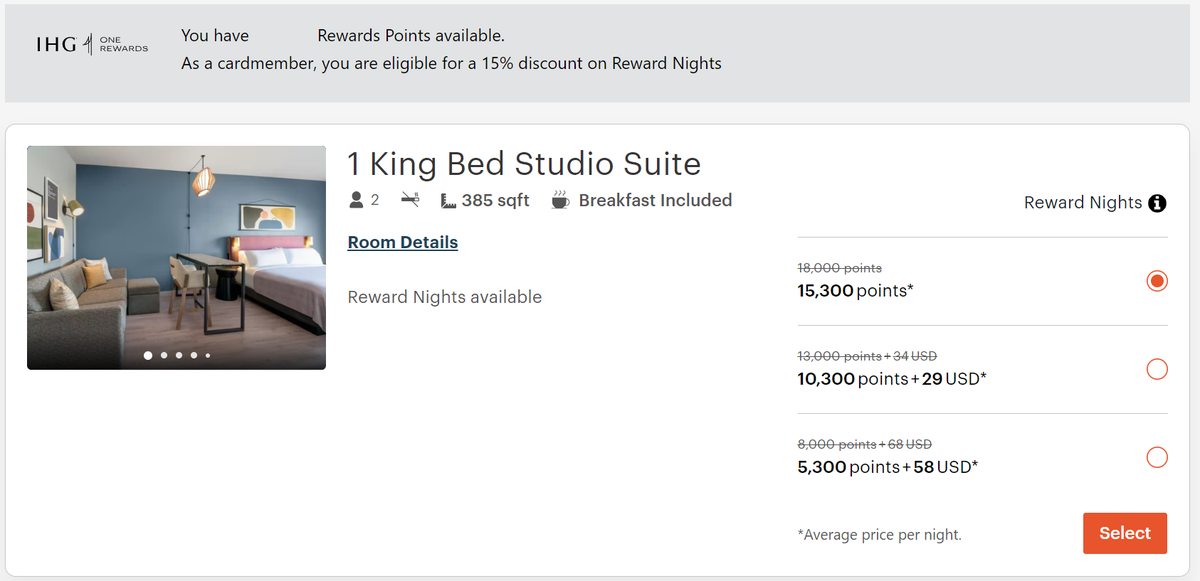Open the Room Details link
This screenshot has width=1200, height=581.
[x=402, y=242]
